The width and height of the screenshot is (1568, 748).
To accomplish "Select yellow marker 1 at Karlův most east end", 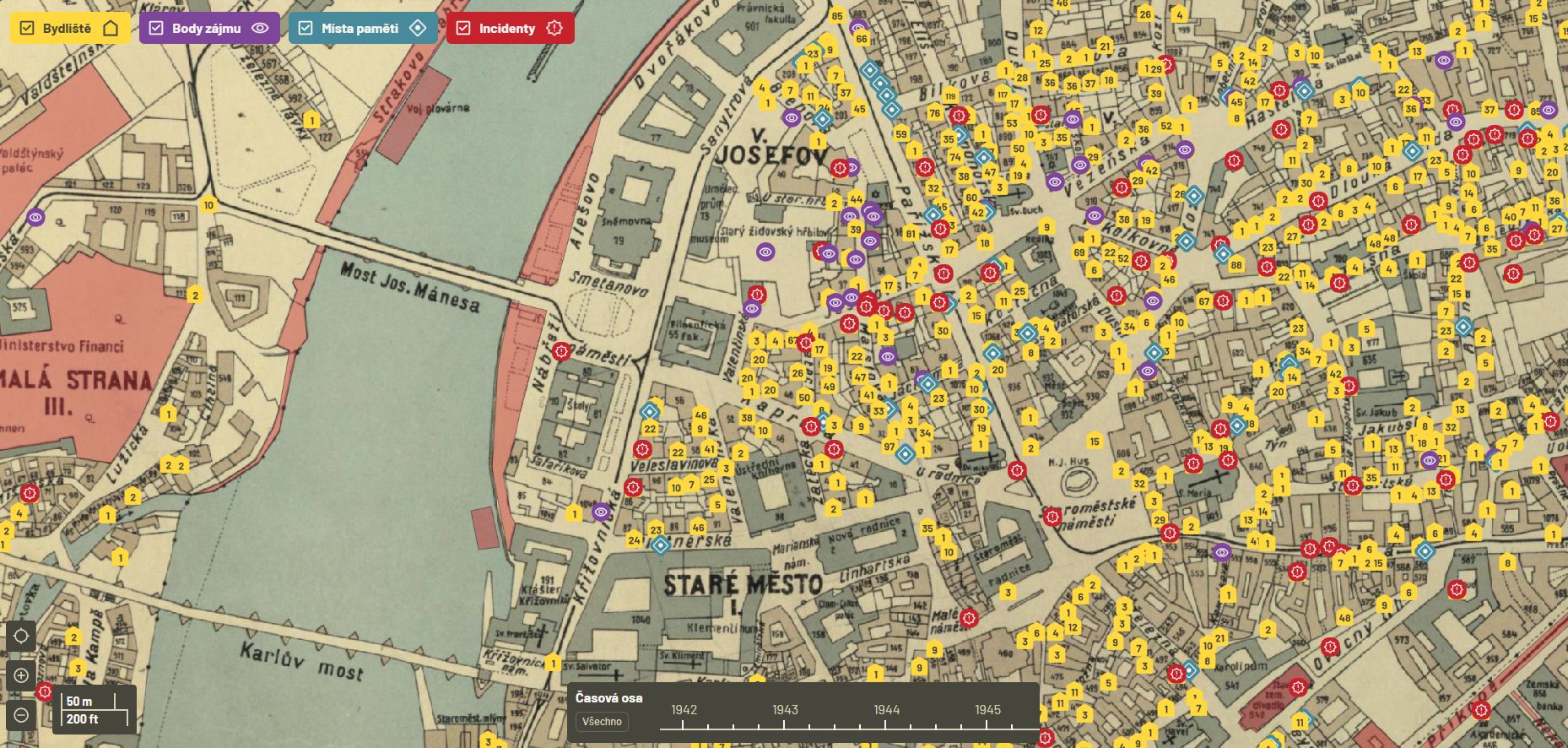I will click(x=553, y=663).
